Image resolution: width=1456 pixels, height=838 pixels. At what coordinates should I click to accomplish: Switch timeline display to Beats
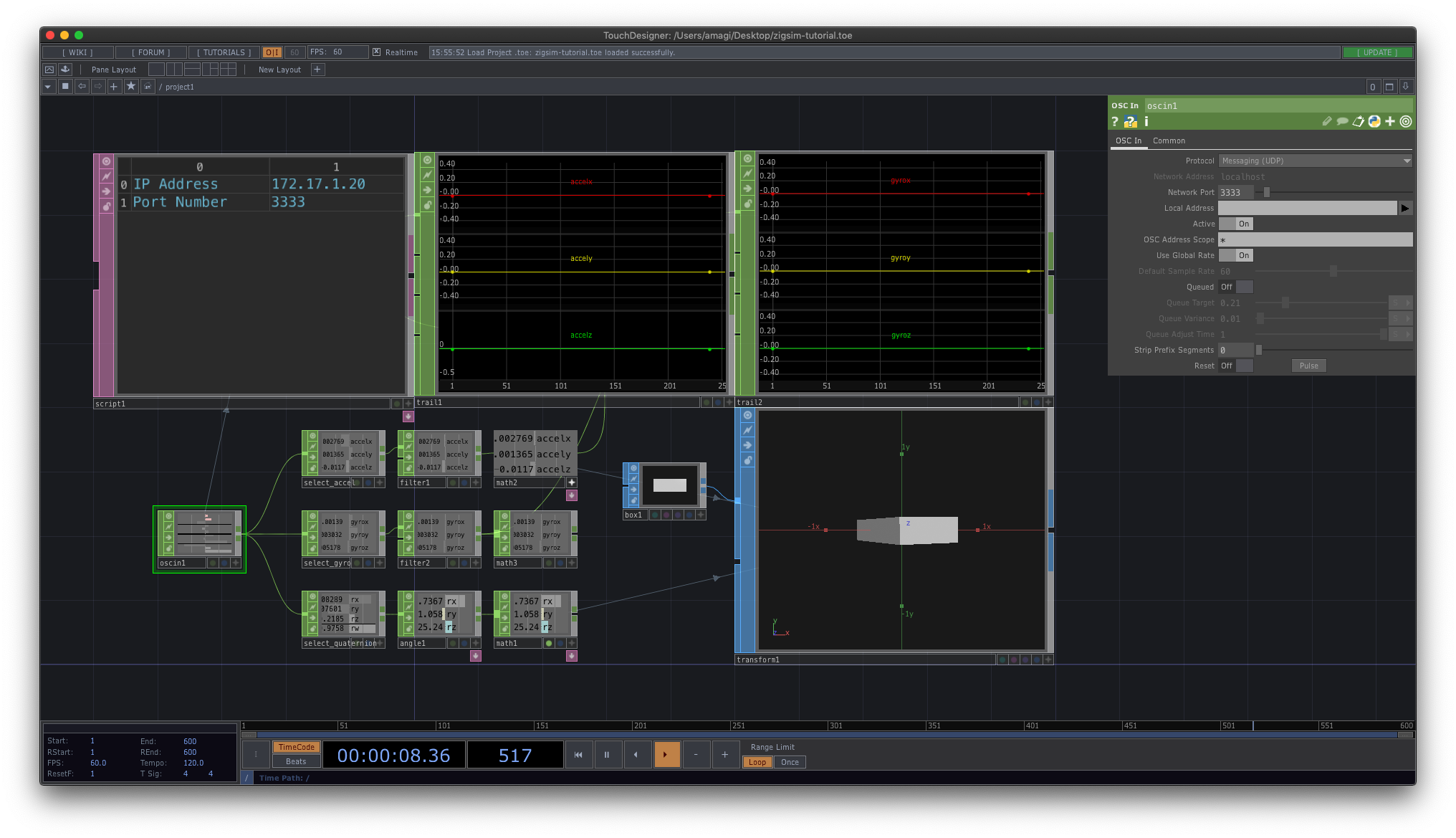pos(296,761)
